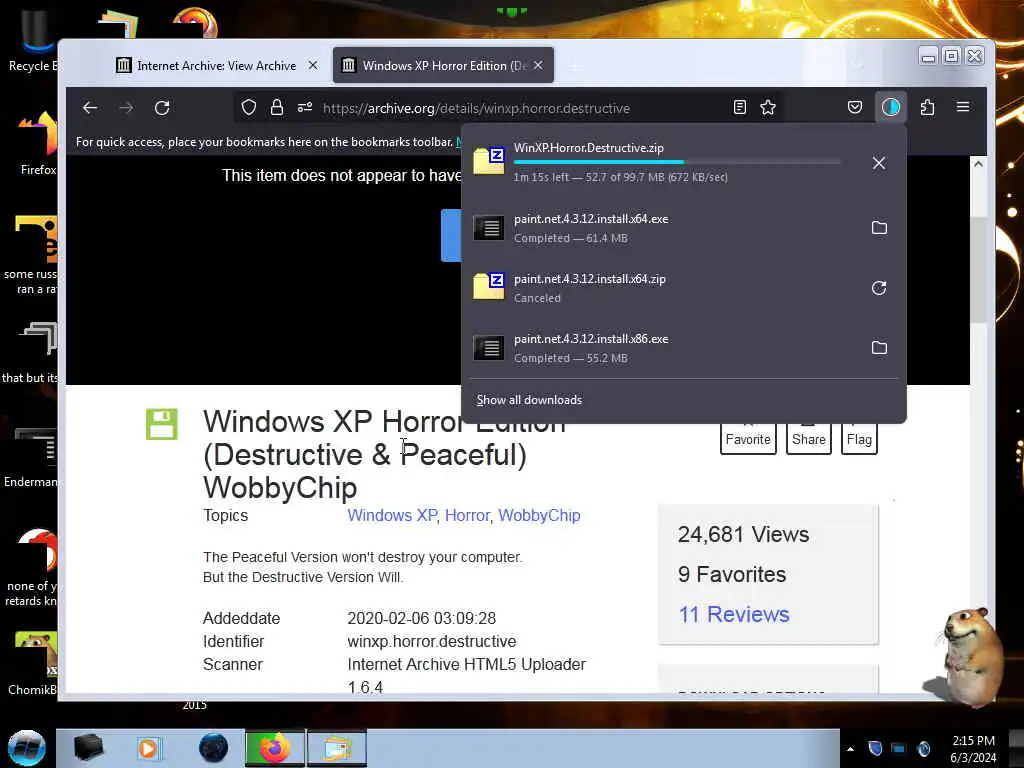The image size is (1024, 768).
Task: Click the padlock site security icon
Action: tap(277, 108)
